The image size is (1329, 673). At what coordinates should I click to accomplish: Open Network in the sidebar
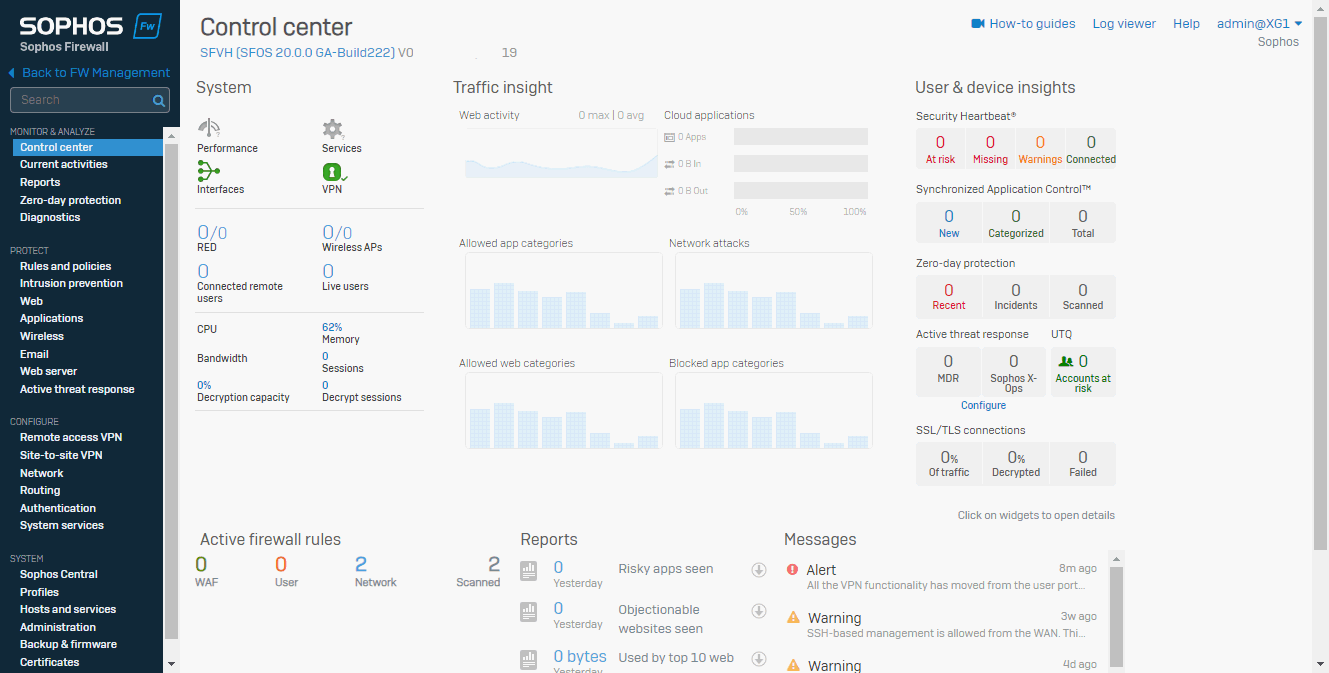click(42, 474)
